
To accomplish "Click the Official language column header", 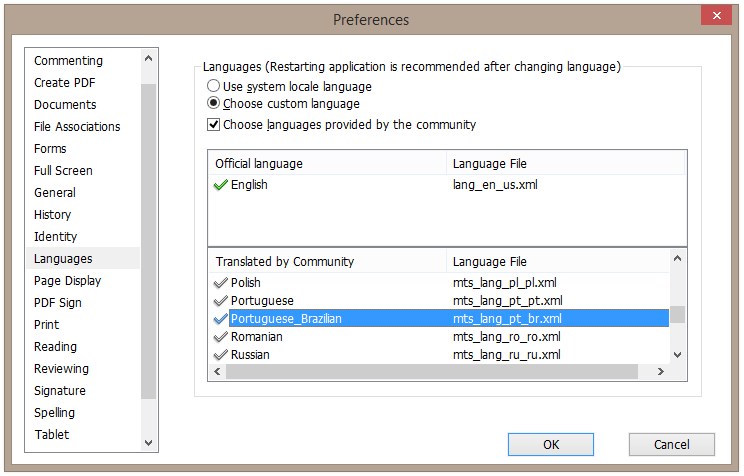I will click(327, 164).
